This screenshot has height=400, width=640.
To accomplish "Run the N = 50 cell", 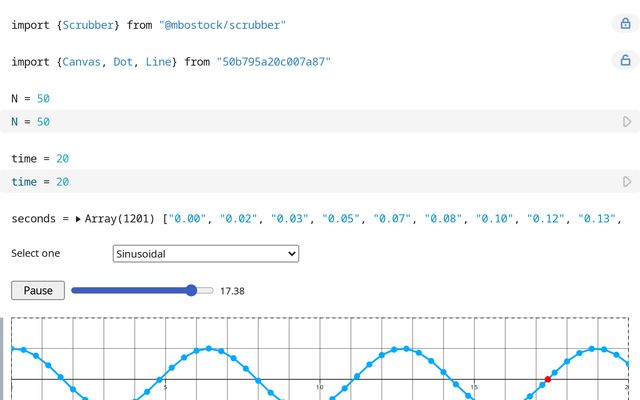I will pos(627,122).
